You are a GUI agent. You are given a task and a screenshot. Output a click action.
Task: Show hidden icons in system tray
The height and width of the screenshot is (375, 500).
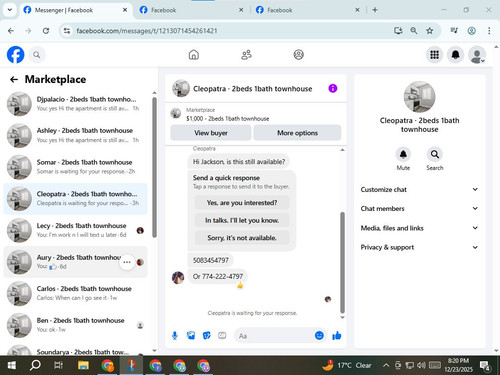point(386,365)
